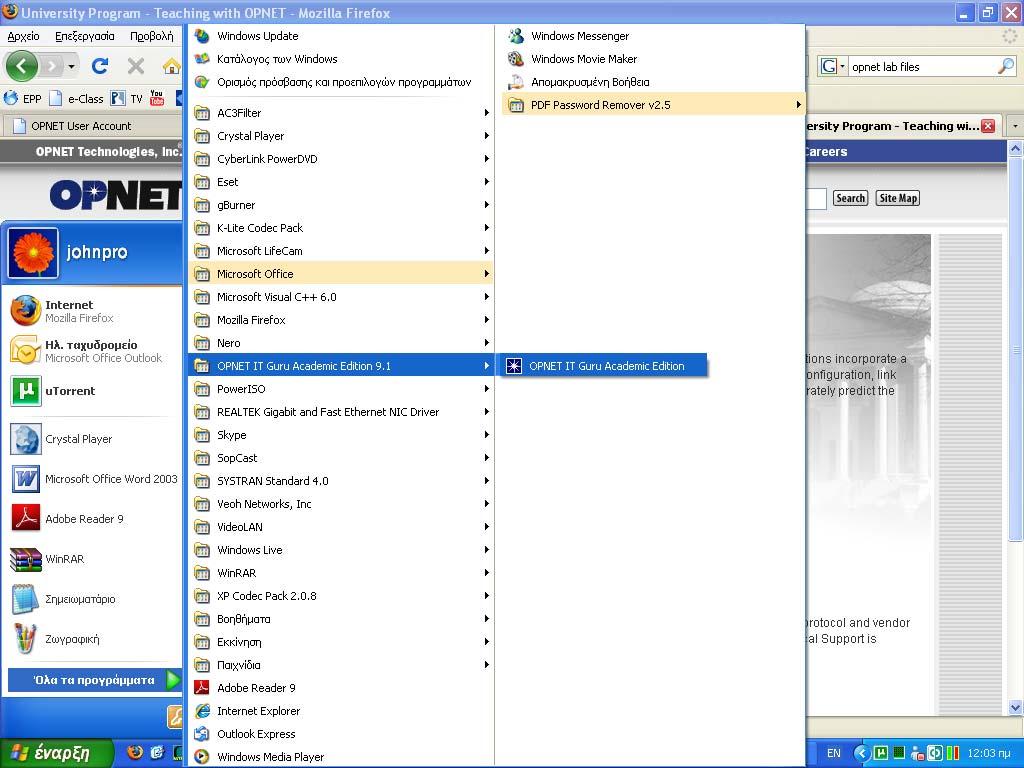Launch Adobe Reader 9 above Internet Explorer

click(x=341, y=688)
